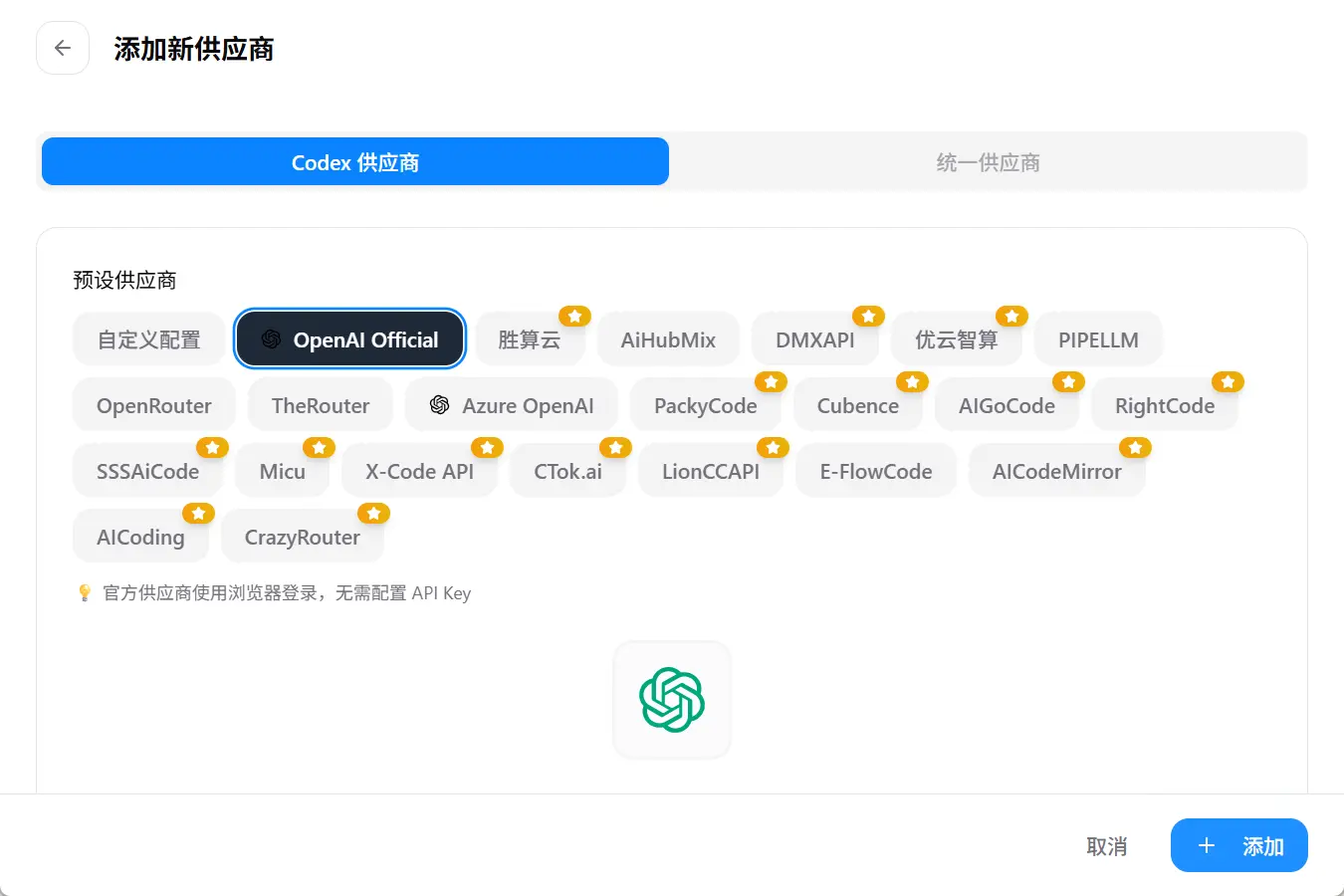Select the PackyCode provider preset
This screenshot has width=1344, height=896.
(x=705, y=406)
